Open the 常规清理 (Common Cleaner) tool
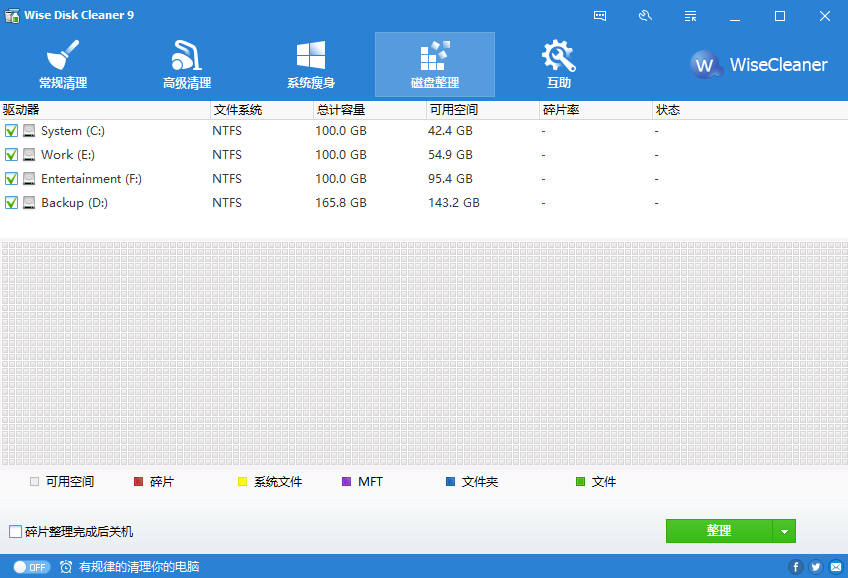This screenshot has width=848, height=578. click(62, 64)
